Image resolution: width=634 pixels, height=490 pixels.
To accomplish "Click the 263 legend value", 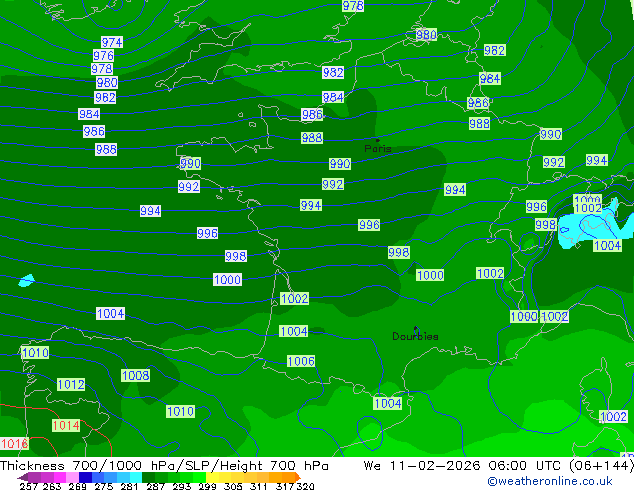I will (52, 486).
